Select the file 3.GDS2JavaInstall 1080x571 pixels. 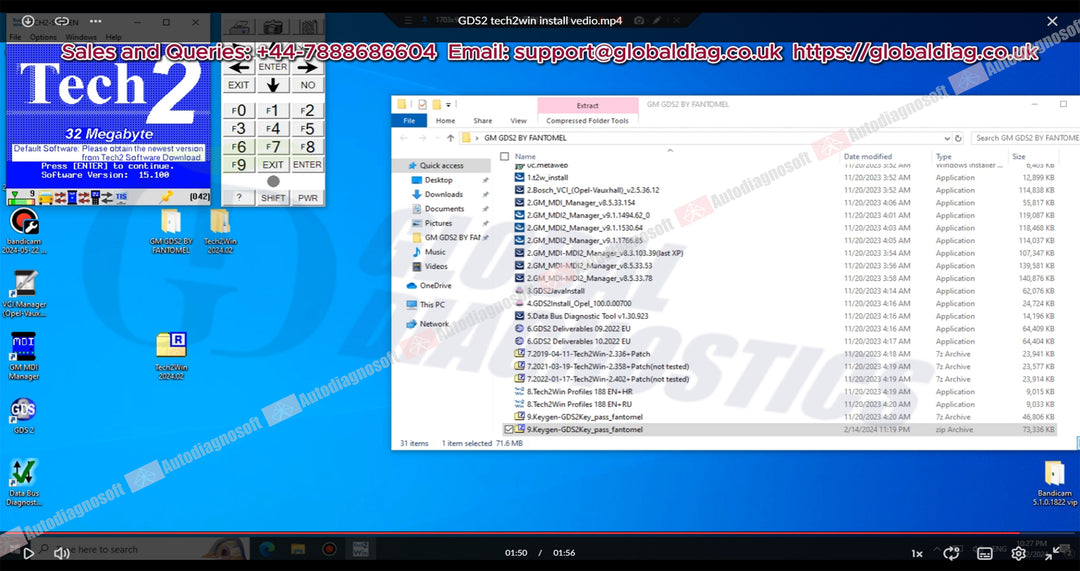[556, 291]
